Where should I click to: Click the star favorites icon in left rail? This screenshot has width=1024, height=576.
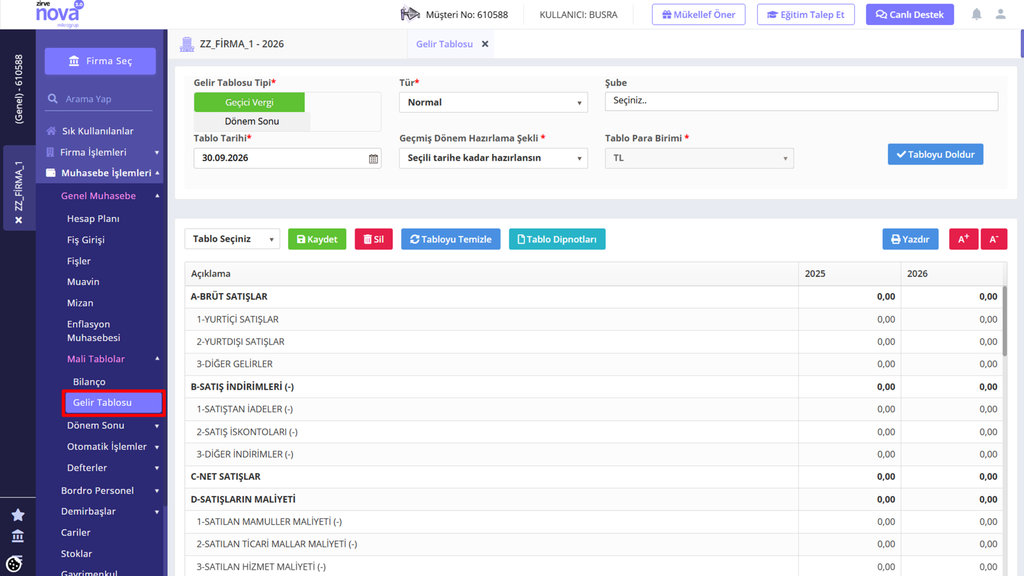pos(18,515)
